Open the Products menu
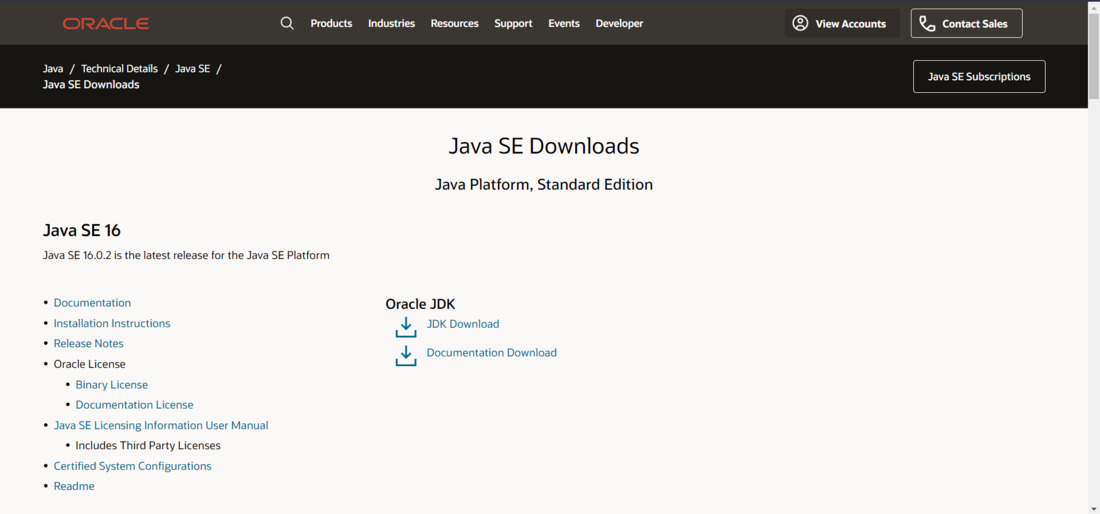 point(331,23)
